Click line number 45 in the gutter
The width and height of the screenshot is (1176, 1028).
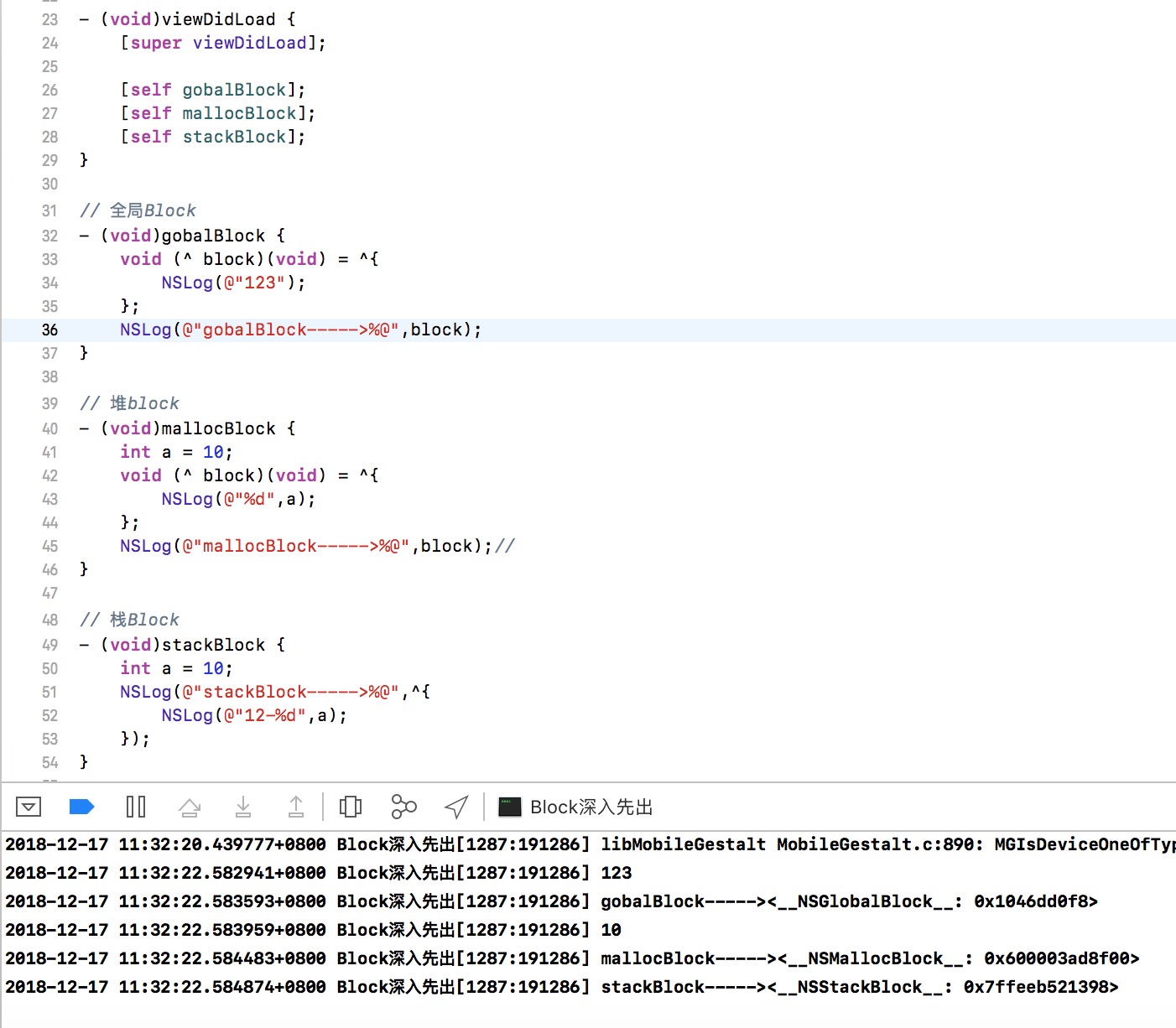point(49,546)
